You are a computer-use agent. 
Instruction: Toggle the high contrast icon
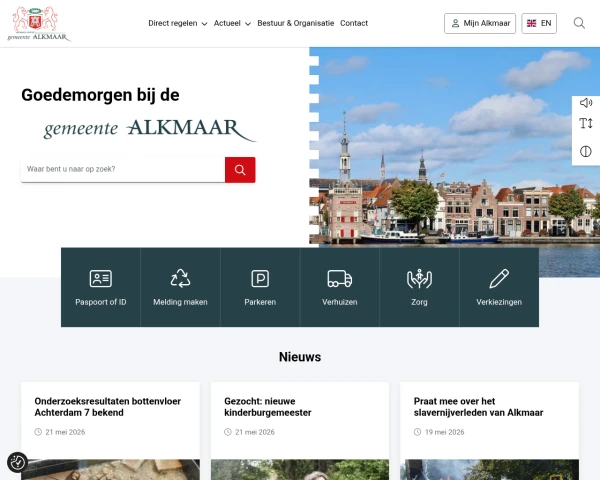point(585,152)
